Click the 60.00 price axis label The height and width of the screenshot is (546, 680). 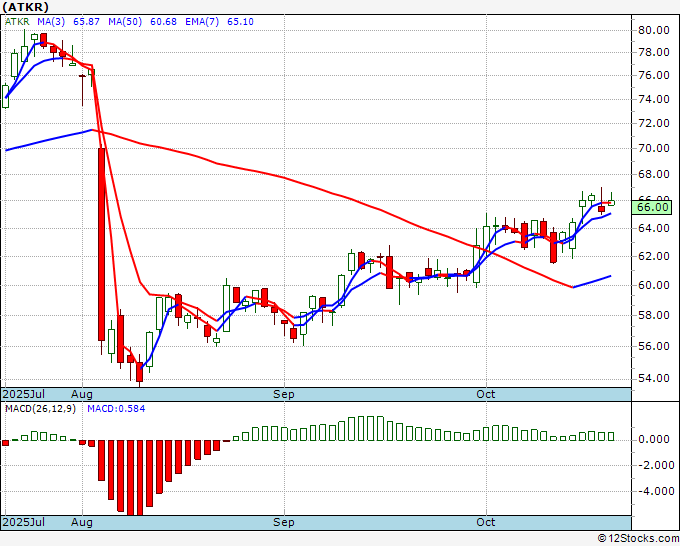(654, 285)
